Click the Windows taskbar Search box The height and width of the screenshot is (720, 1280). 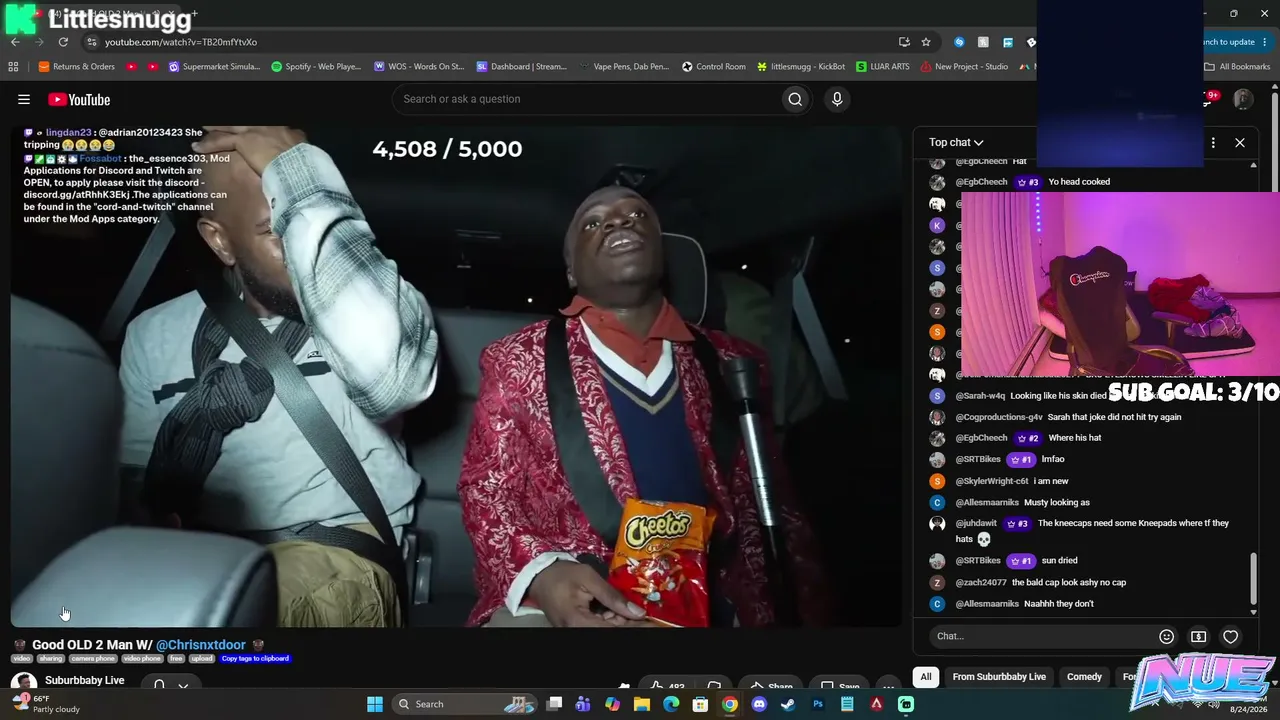(466, 704)
